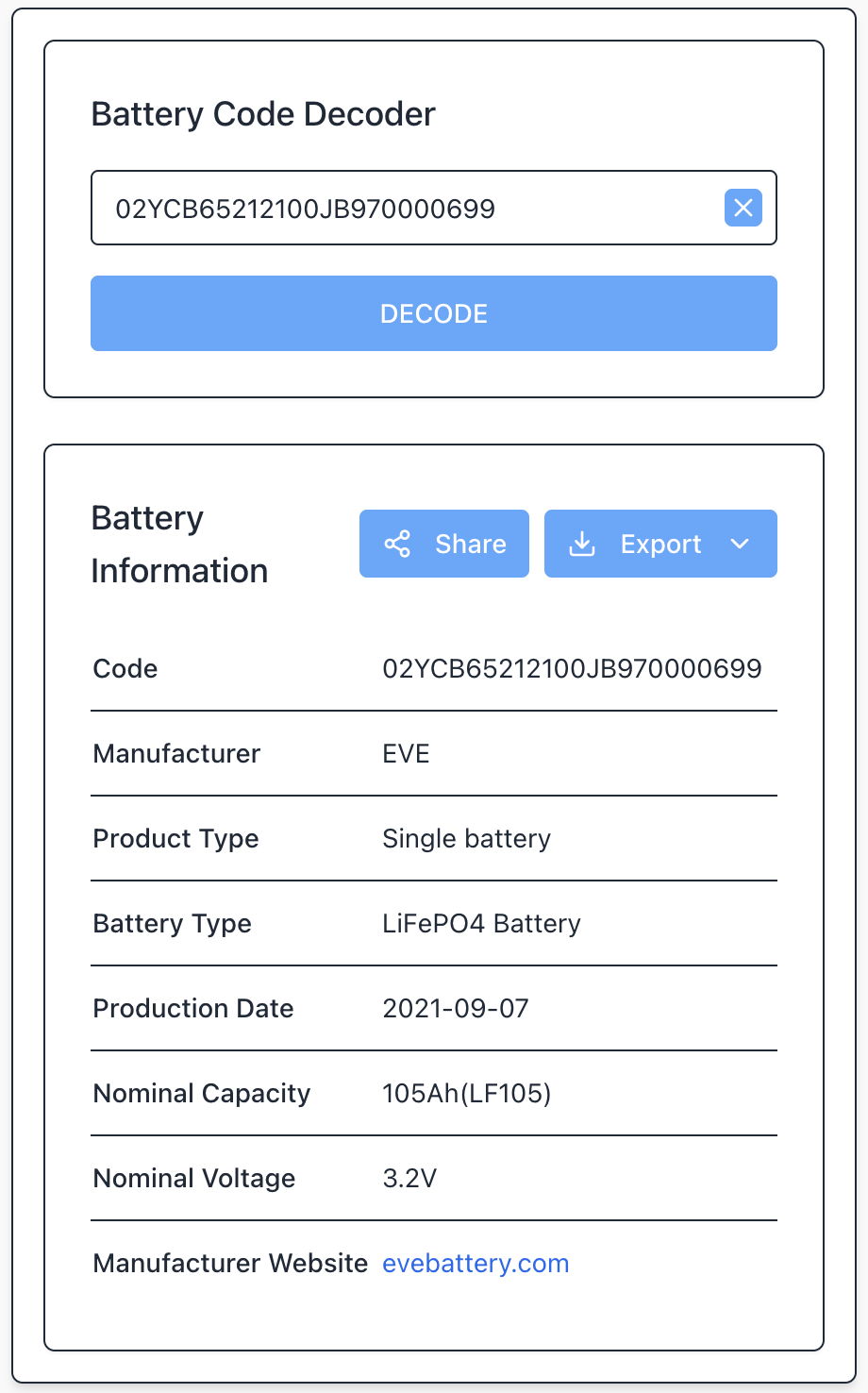Click the Single battery product type value
This screenshot has height=1393, width=868.
[466, 838]
